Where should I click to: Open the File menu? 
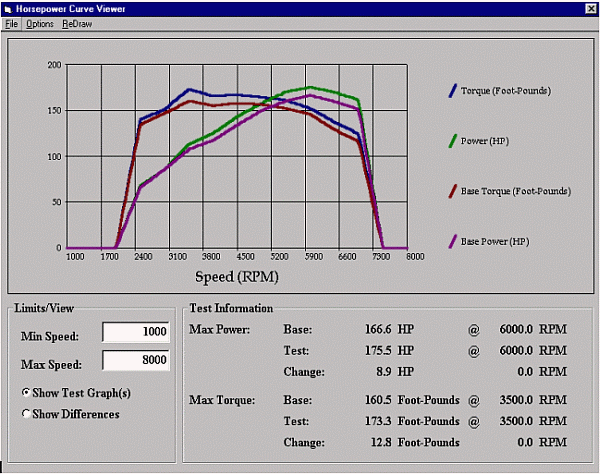[x=11, y=24]
